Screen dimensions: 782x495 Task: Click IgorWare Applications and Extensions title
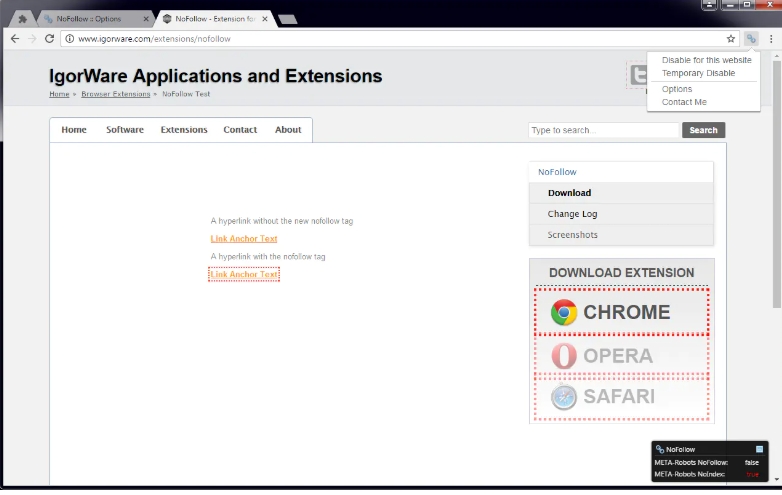tap(215, 76)
